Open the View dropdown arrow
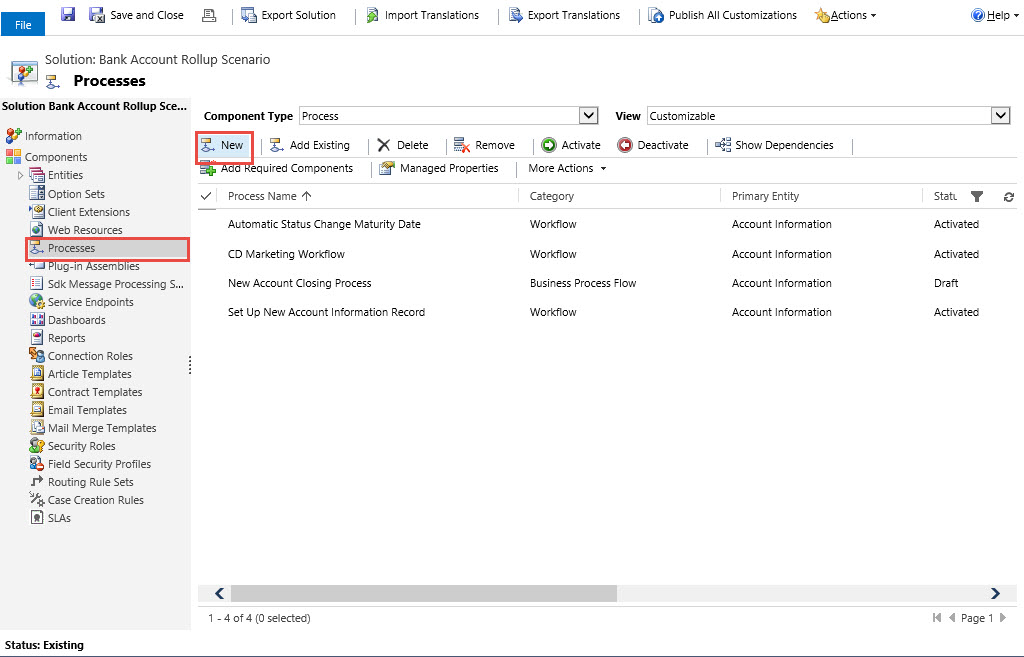This screenshot has height=657, width=1024. pyautogui.click(x=1000, y=116)
